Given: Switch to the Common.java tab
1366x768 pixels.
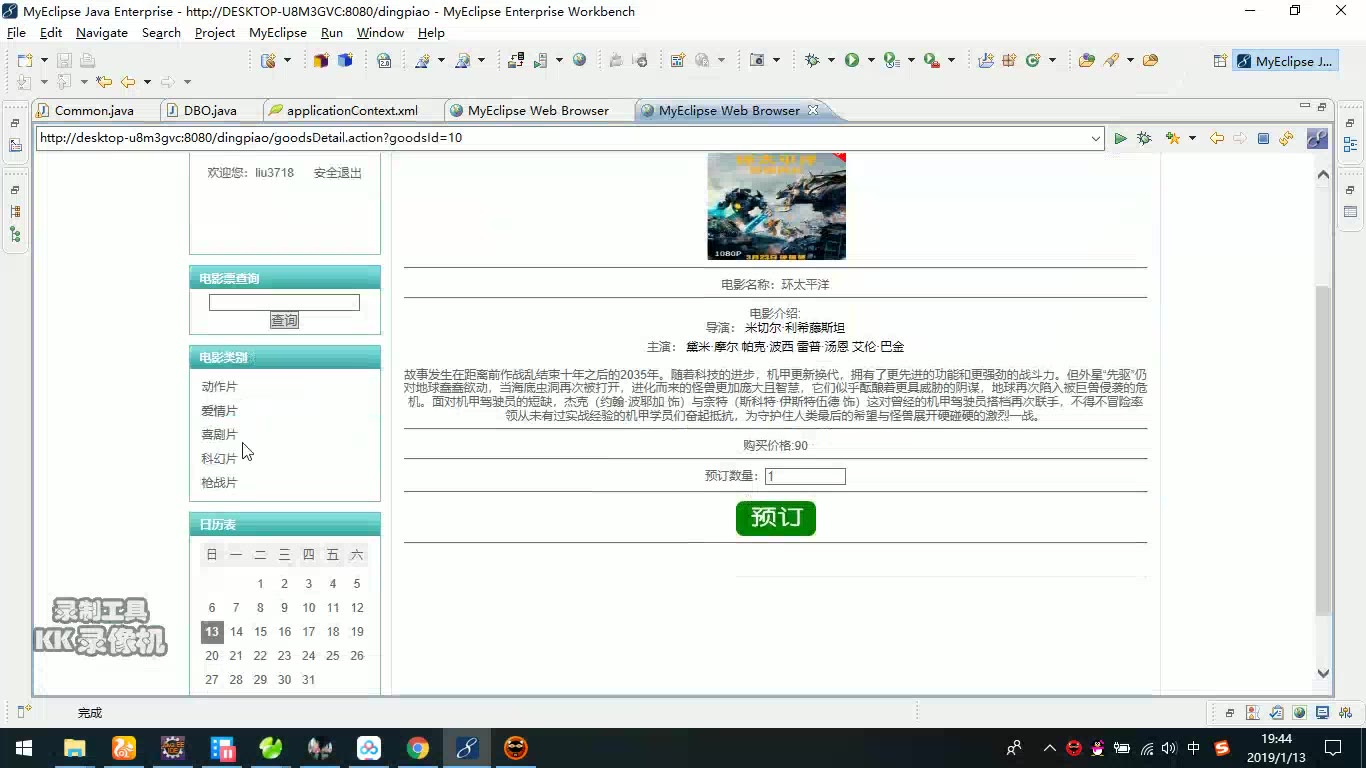Looking at the screenshot, I should tap(94, 111).
